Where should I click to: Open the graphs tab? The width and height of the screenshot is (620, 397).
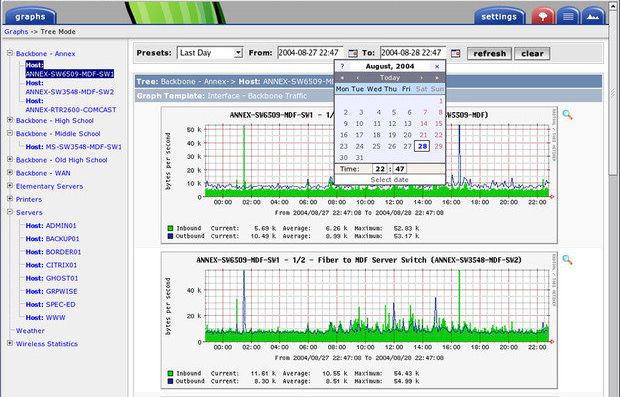pos(30,17)
